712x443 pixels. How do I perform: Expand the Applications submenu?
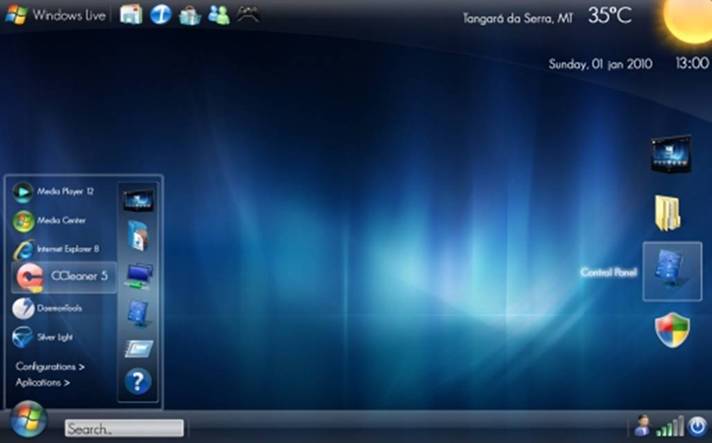[43, 382]
